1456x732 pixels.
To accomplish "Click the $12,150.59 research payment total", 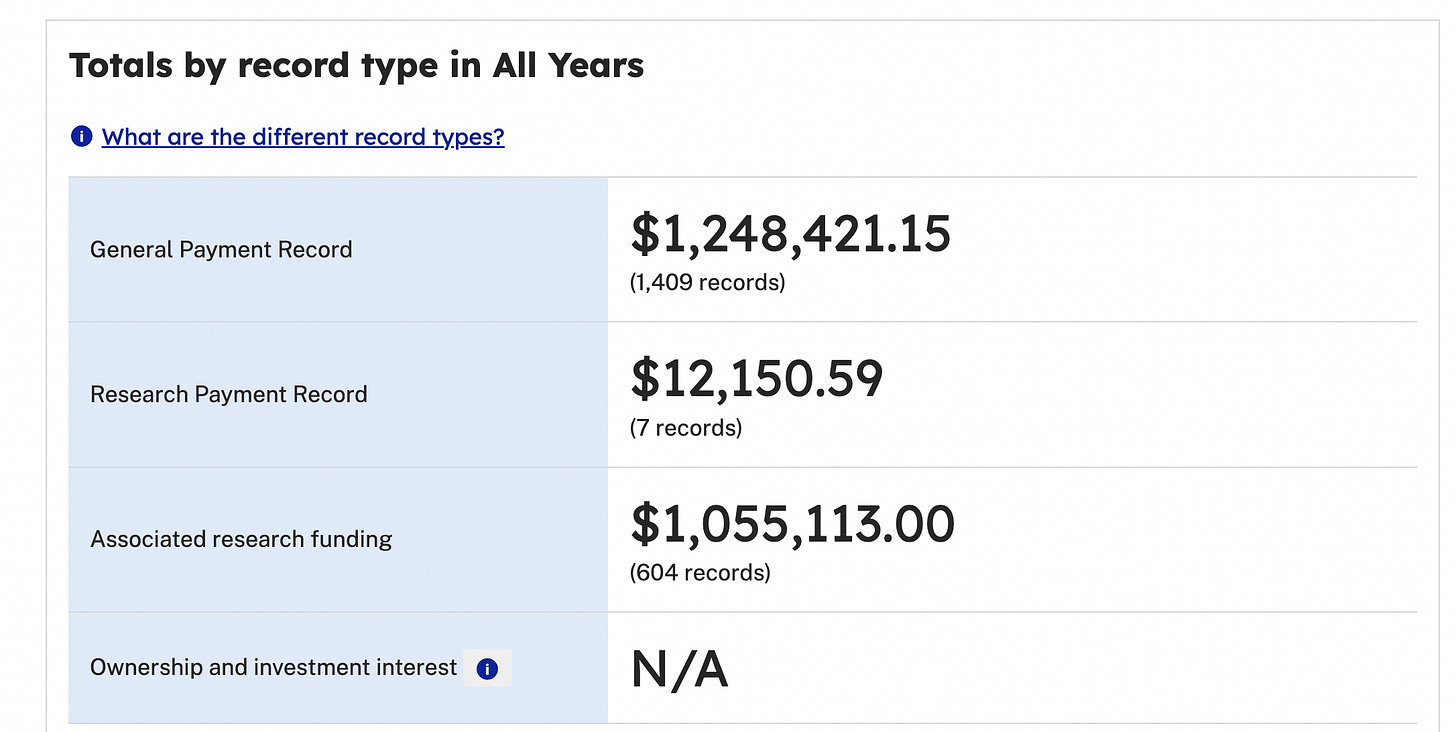I will click(x=757, y=380).
